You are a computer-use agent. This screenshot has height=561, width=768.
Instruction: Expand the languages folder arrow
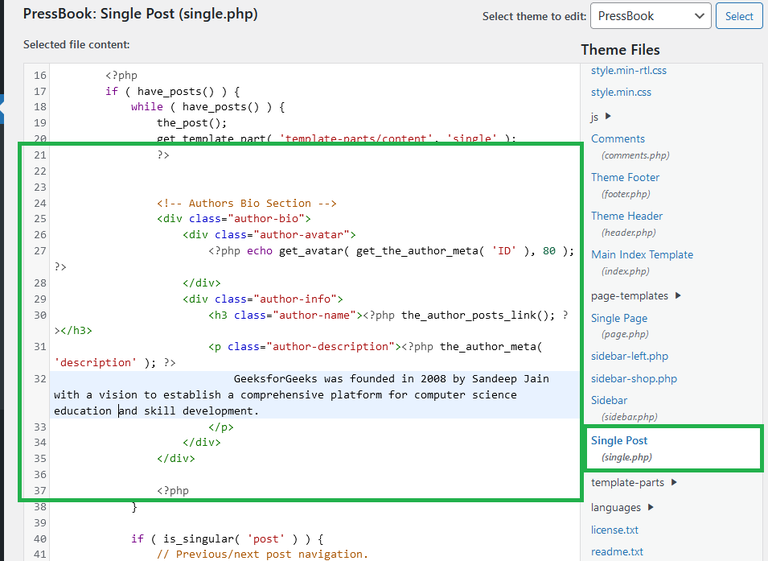tap(650, 507)
